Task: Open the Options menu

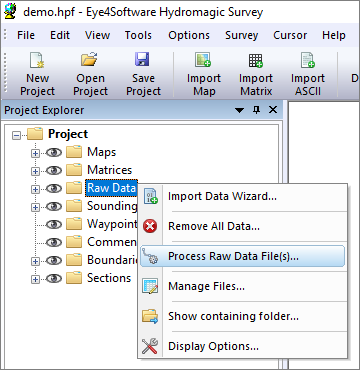Action: pyautogui.click(x=189, y=35)
